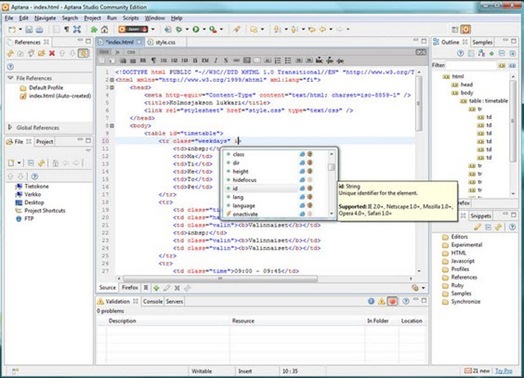Switch to the Servers tab
The width and height of the screenshot is (524, 378).
174,301
